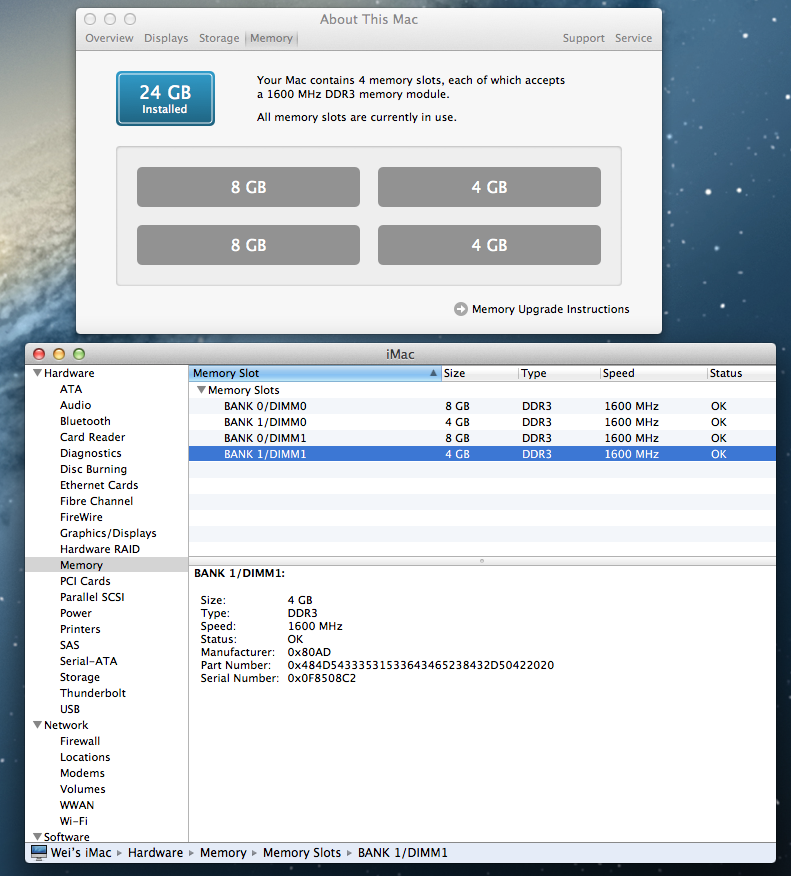Collapse the Memory Slots group triangle

click(x=202, y=390)
